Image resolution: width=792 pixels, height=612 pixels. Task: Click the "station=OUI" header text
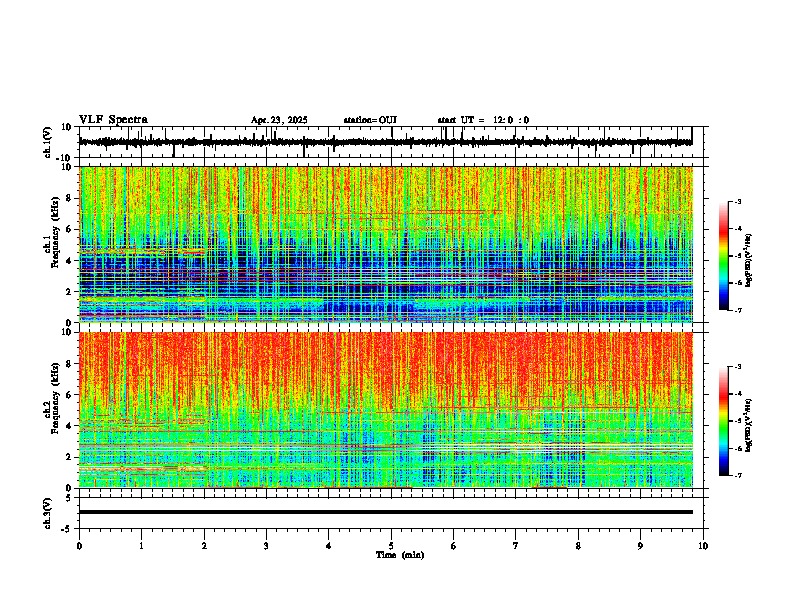click(x=370, y=120)
